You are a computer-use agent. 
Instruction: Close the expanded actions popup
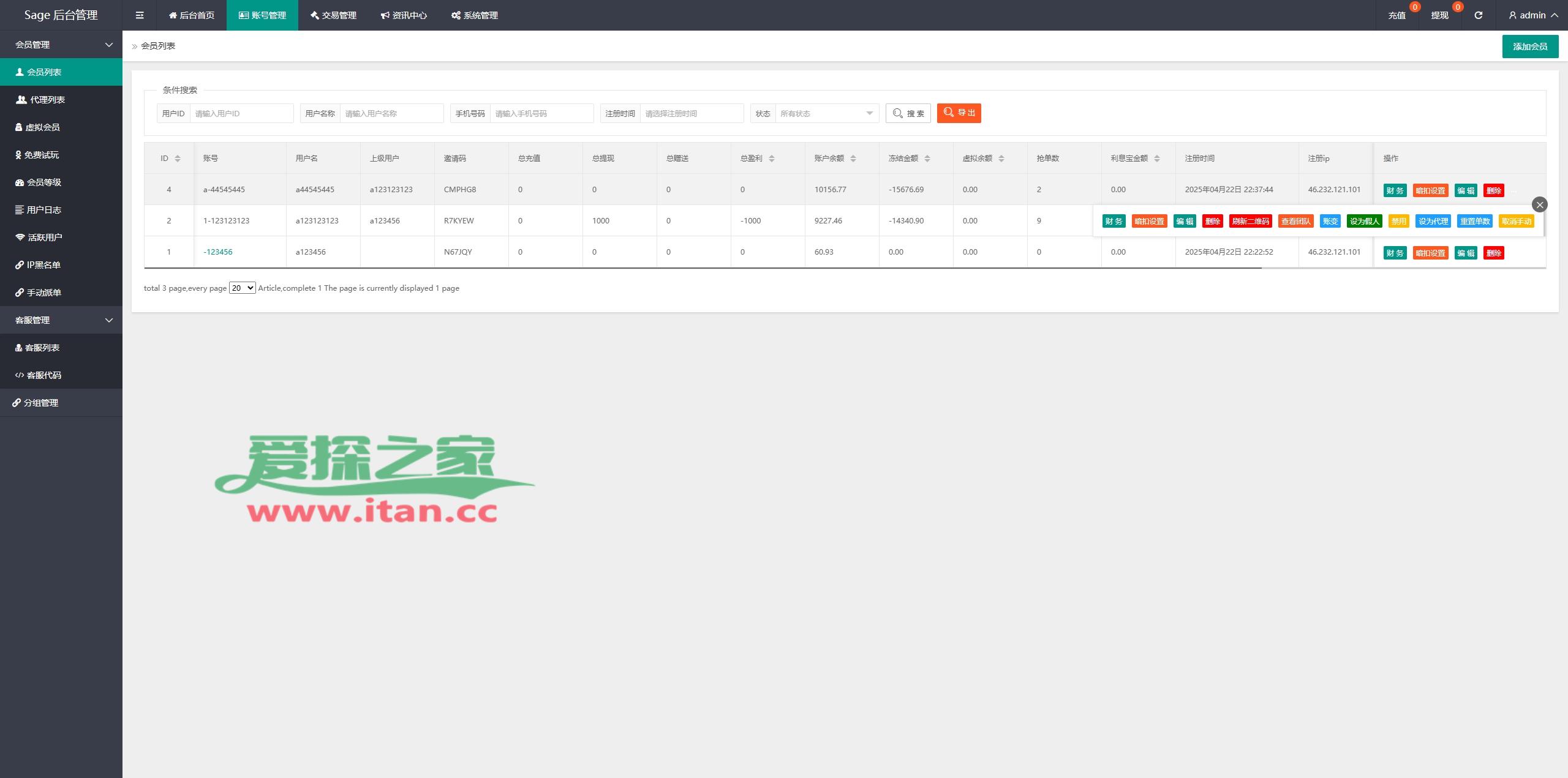click(1539, 204)
